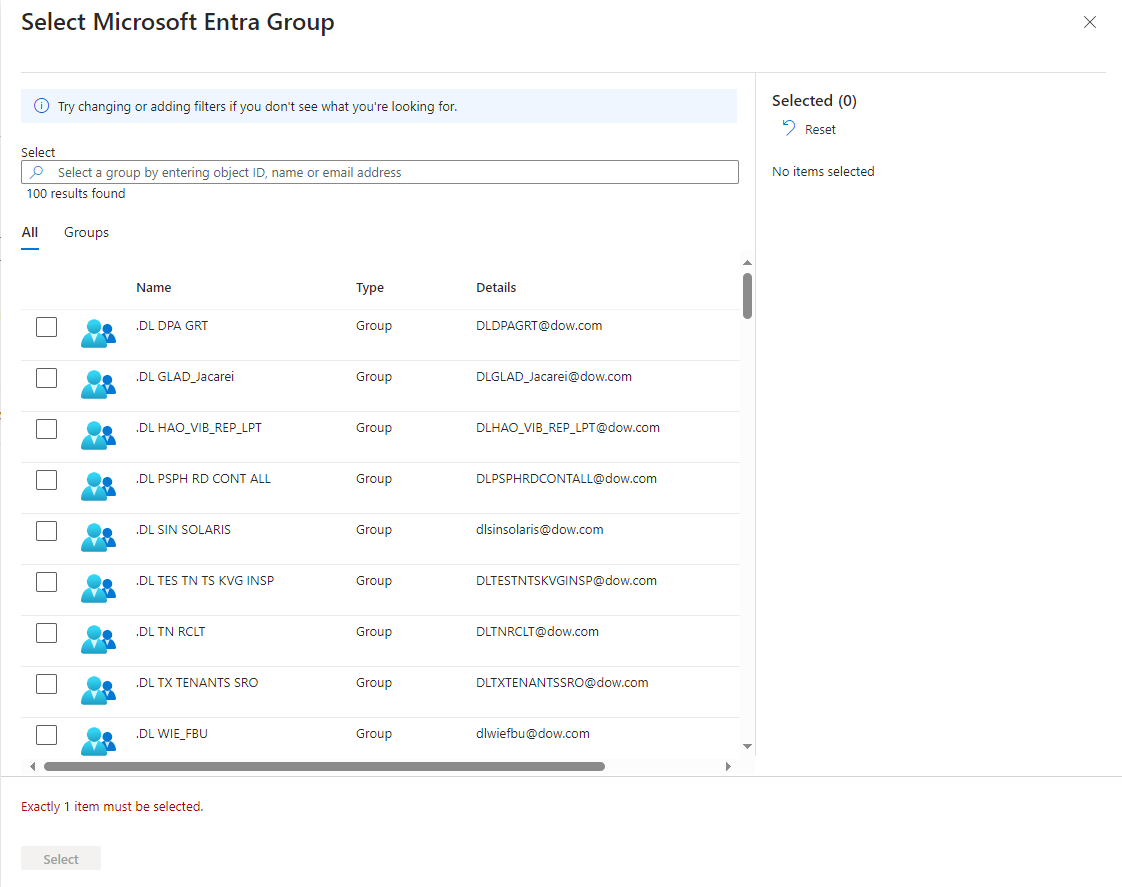Enable the checkbox for .DL TX TENANTS SRO
1122x887 pixels.
[x=46, y=684]
